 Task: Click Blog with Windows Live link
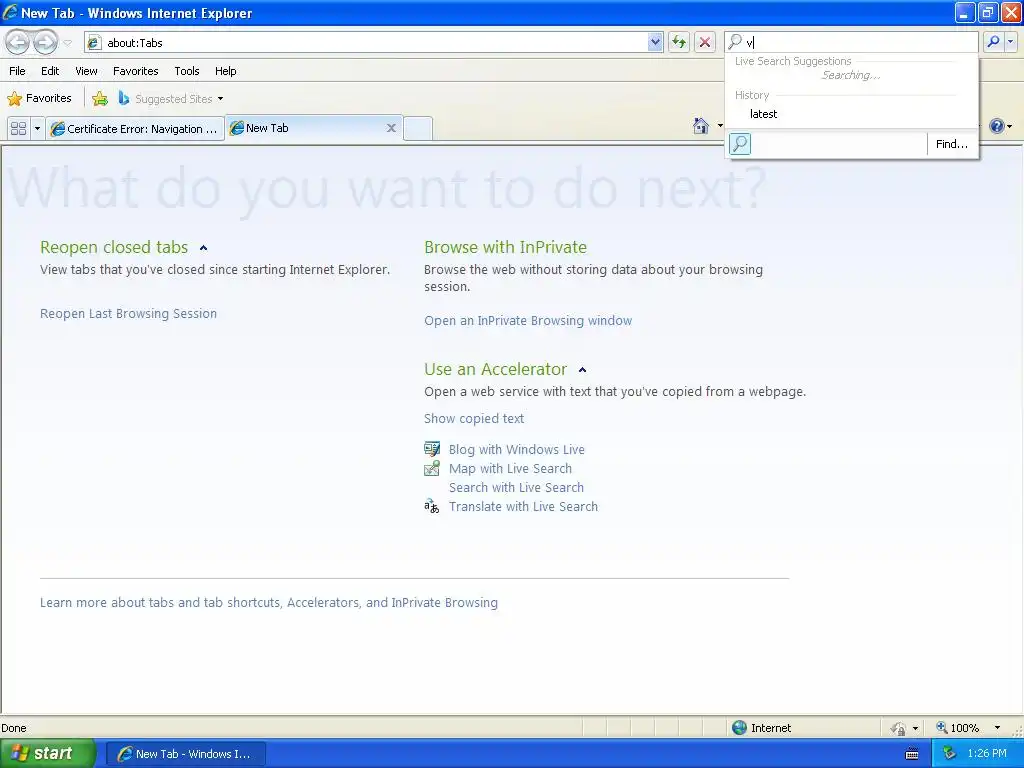(x=517, y=449)
